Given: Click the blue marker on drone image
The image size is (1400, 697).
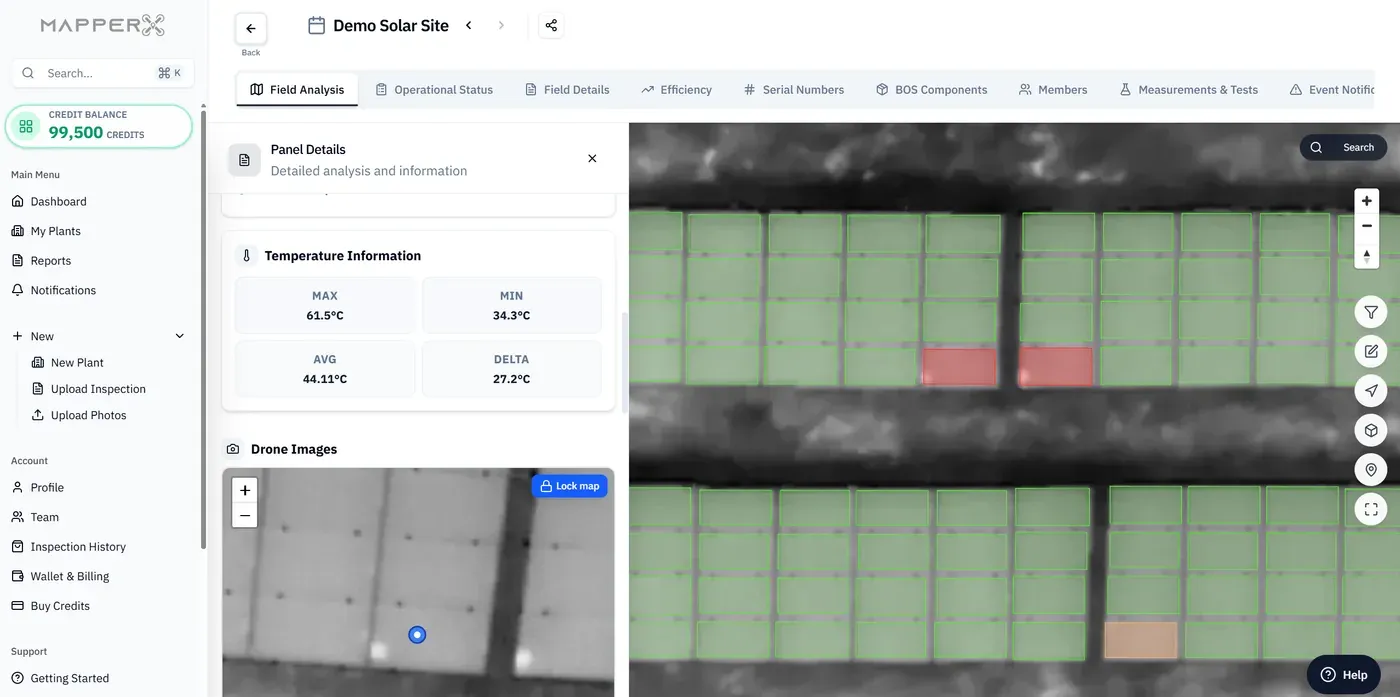Looking at the screenshot, I should [x=417, y=634].
